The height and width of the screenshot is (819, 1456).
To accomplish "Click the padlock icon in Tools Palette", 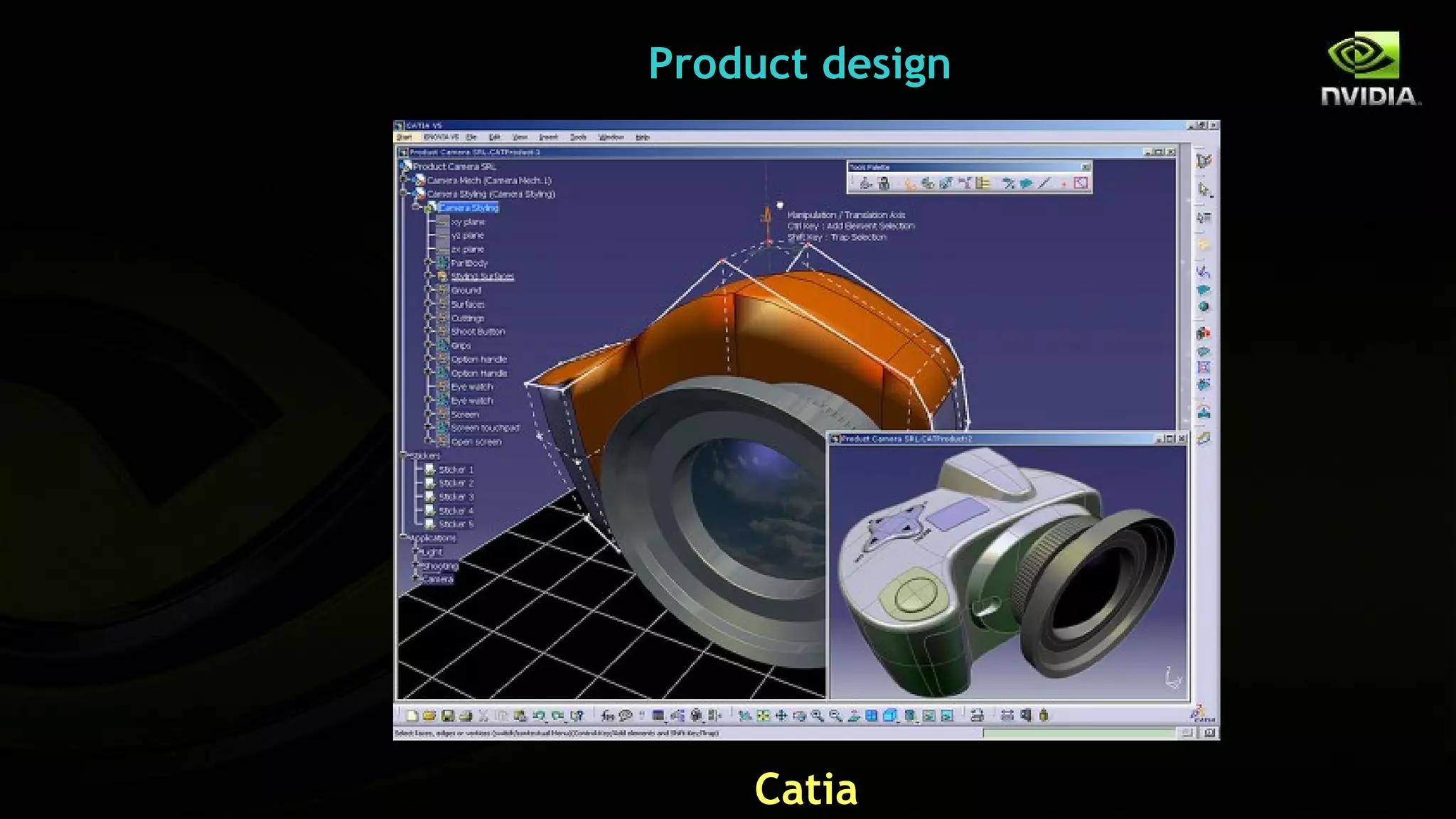I will click(884, 183).
